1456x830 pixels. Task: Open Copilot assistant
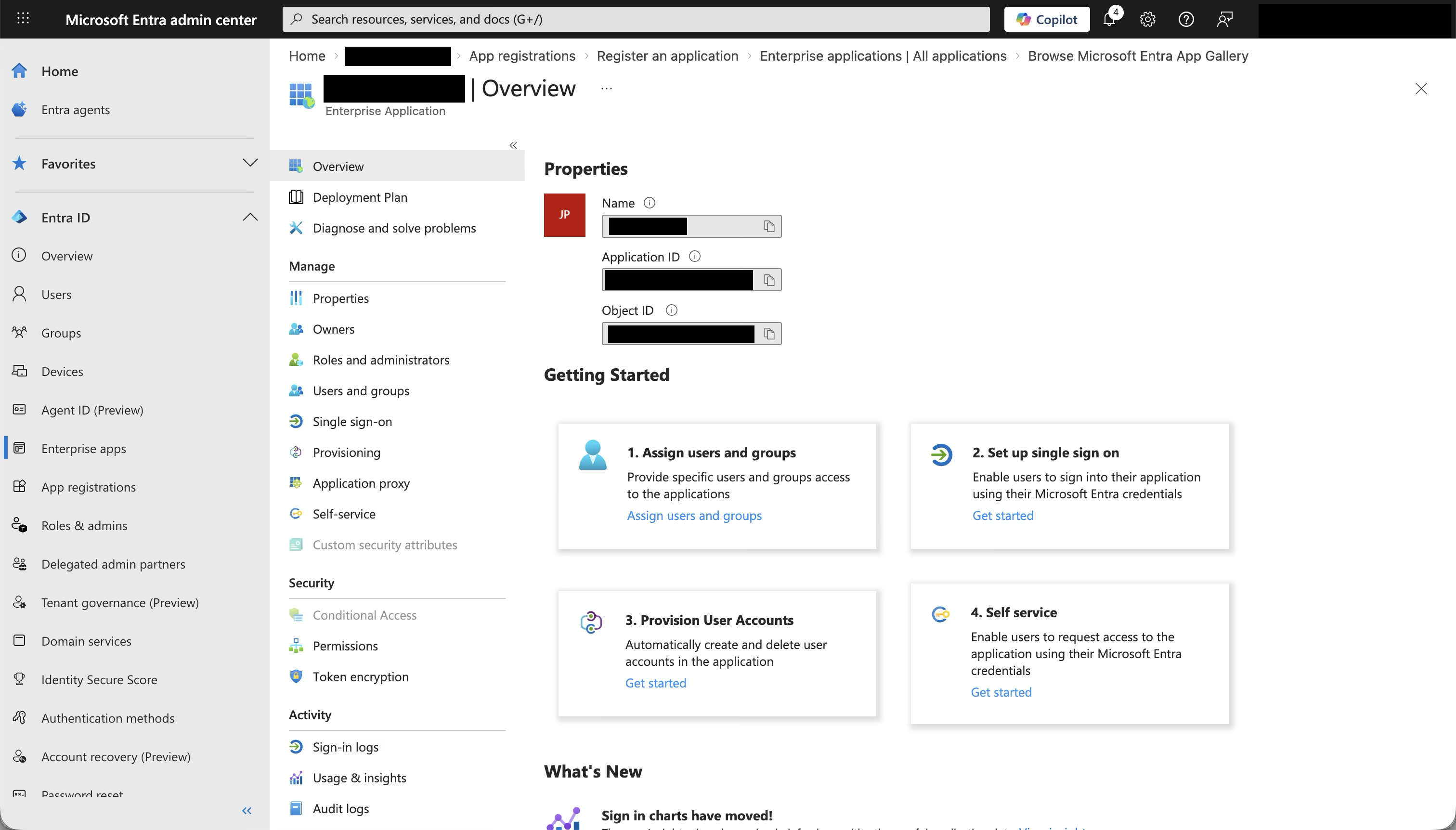pyautogui.click(x=1047, y=19)
